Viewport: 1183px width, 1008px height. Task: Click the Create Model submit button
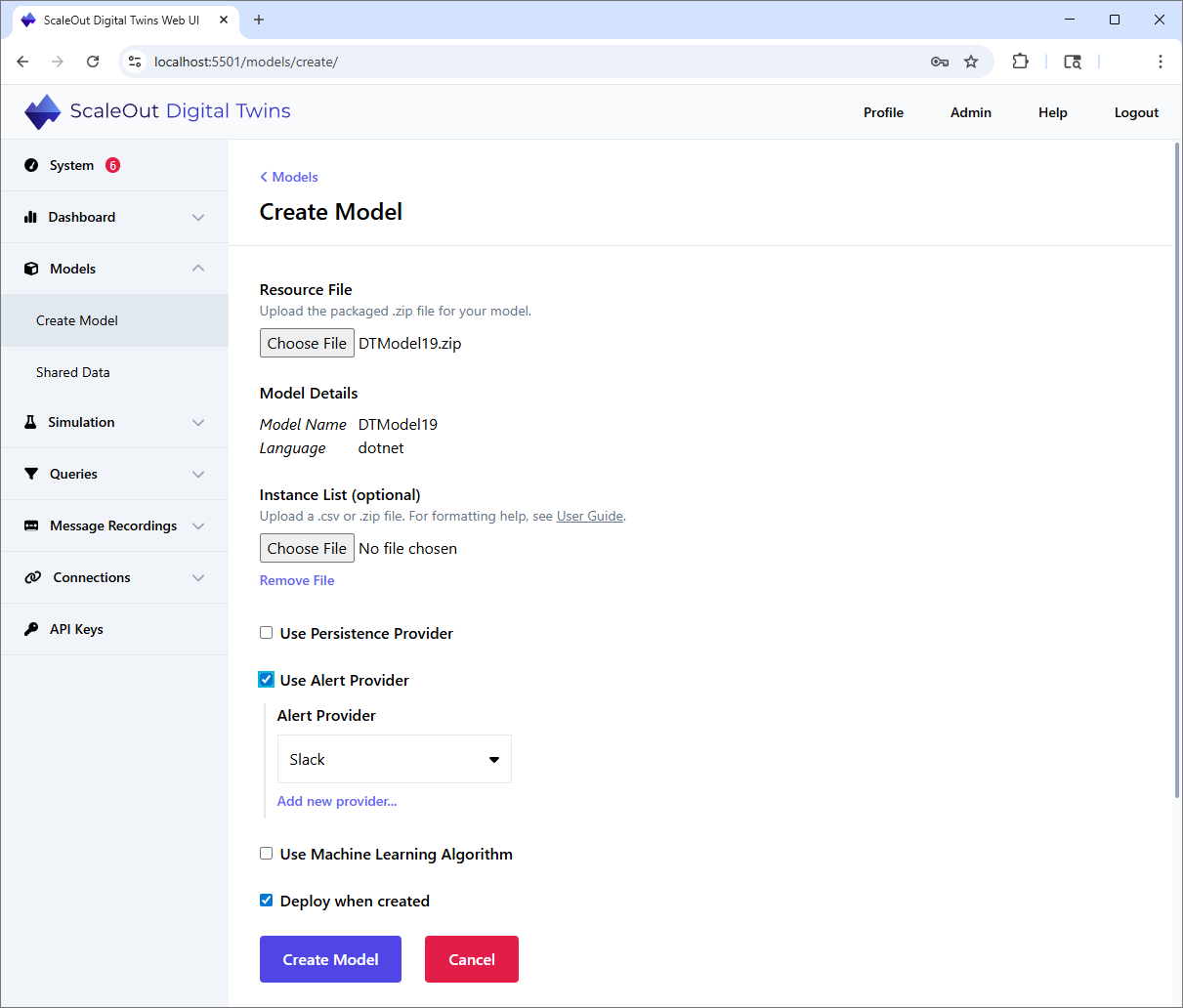click(x=330, y=959)
